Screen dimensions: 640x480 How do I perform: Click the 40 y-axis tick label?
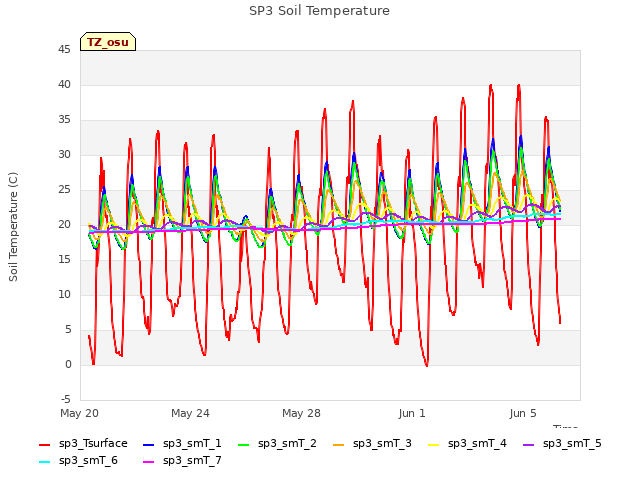pyautogui.click(x=64, y=85)
